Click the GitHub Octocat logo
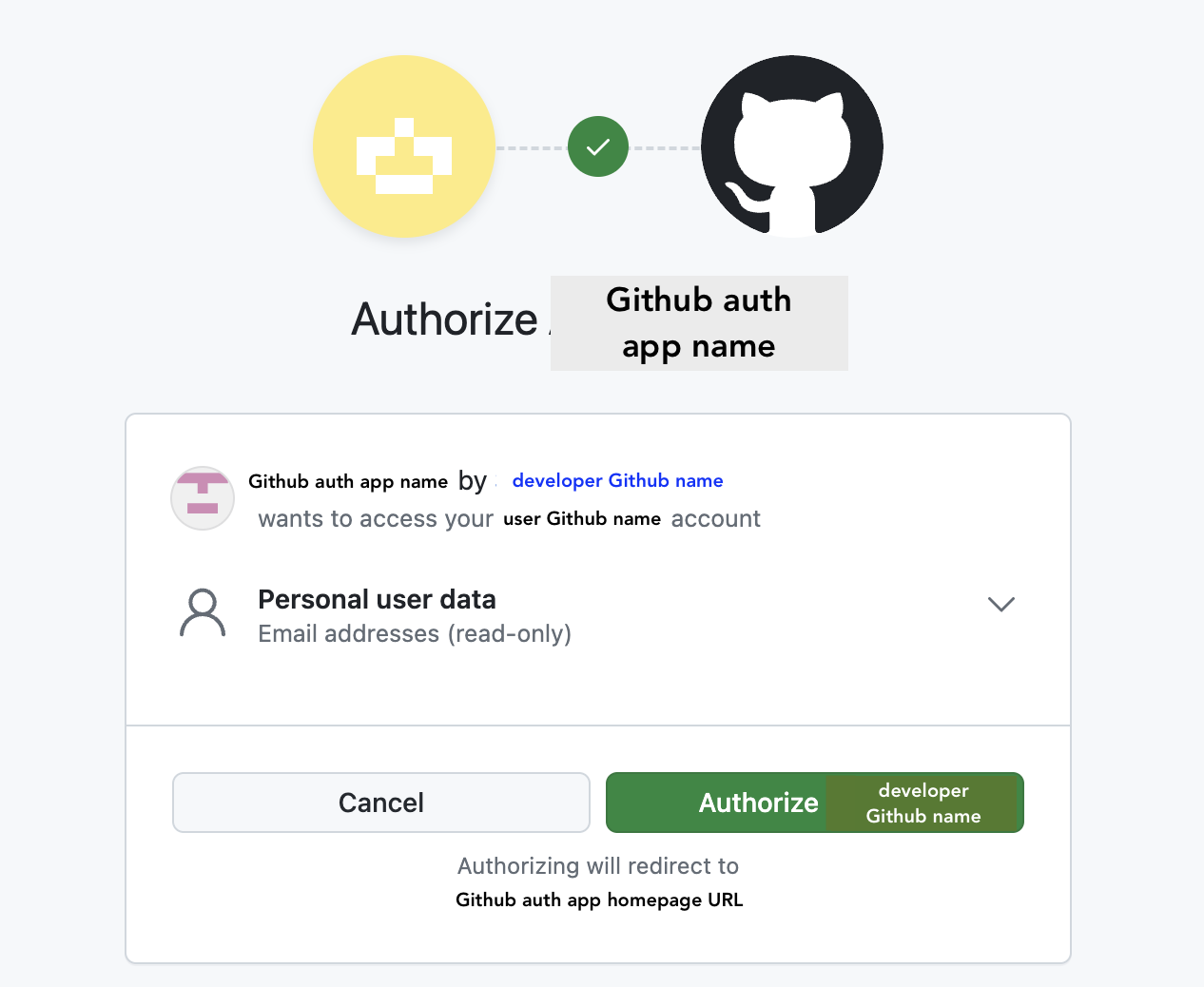 (x=791, y=146)
